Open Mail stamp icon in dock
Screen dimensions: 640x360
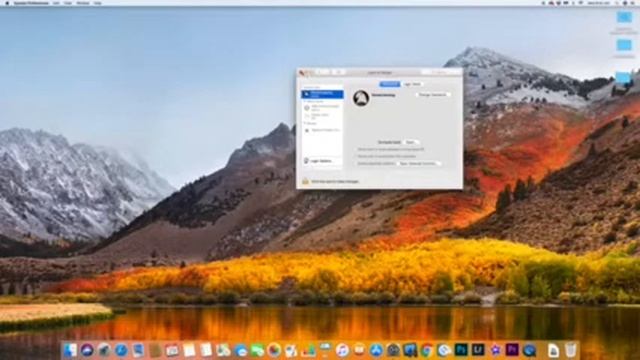pos(138,350)
